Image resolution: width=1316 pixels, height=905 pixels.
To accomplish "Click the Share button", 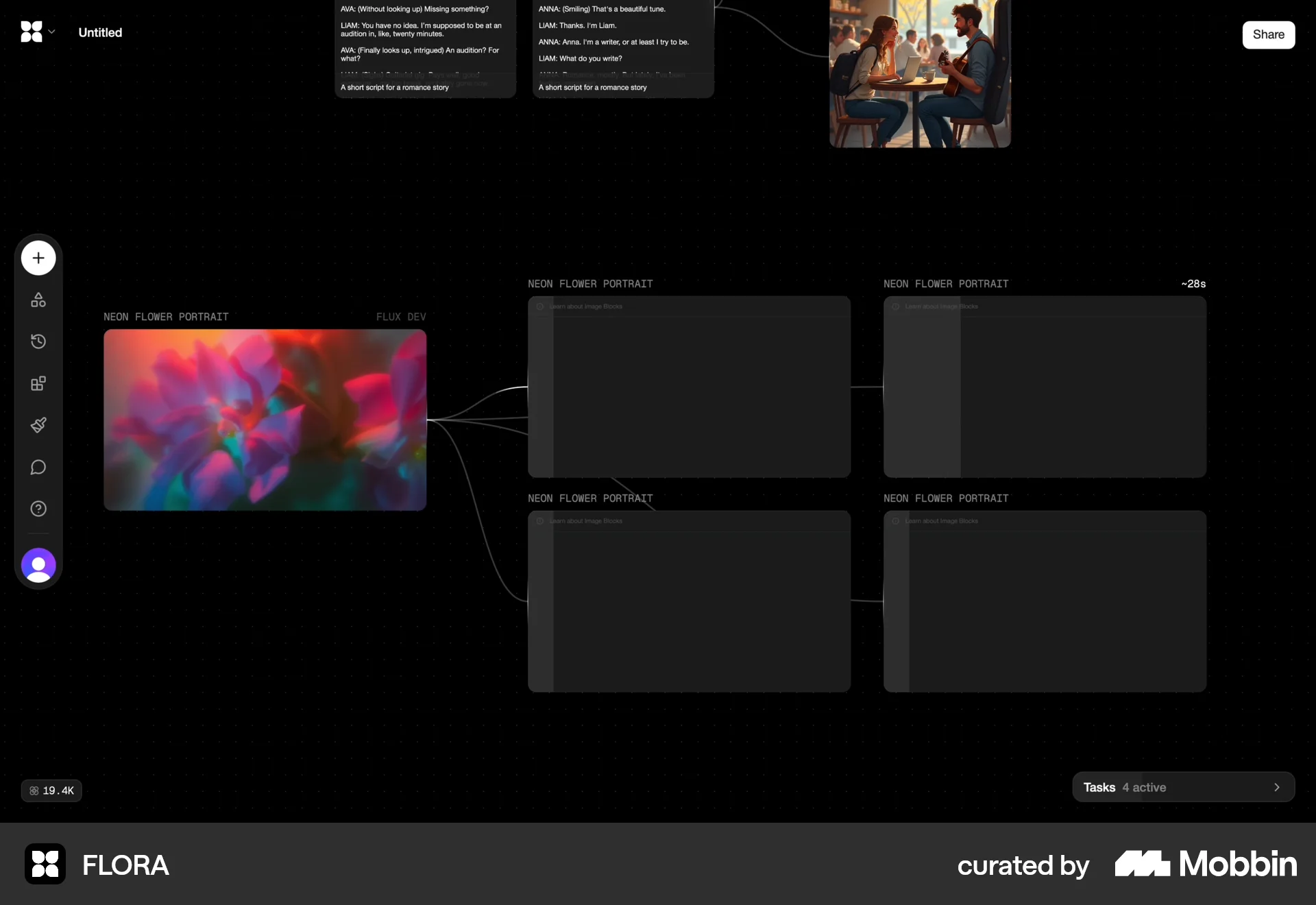I will [x=1268, y=34].
